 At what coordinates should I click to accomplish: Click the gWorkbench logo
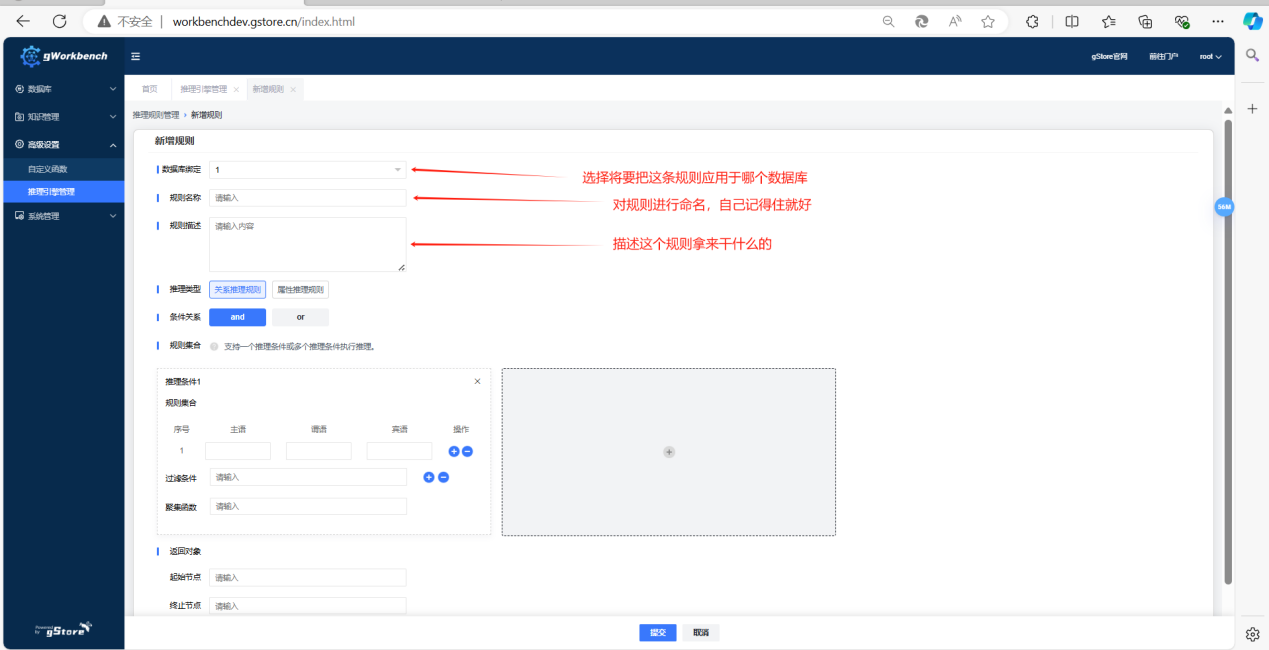point(64,56)
